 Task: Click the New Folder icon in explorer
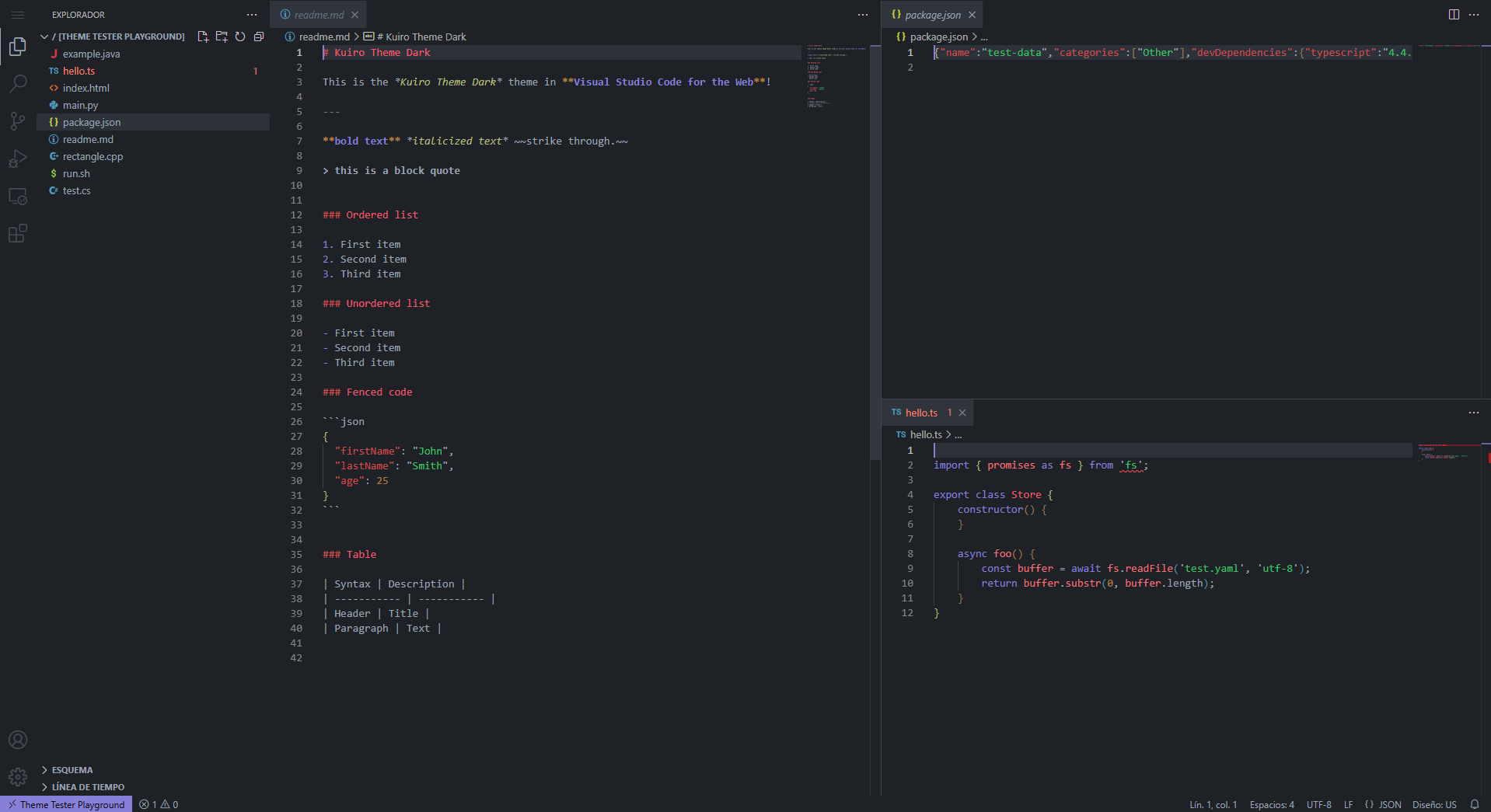222,37
